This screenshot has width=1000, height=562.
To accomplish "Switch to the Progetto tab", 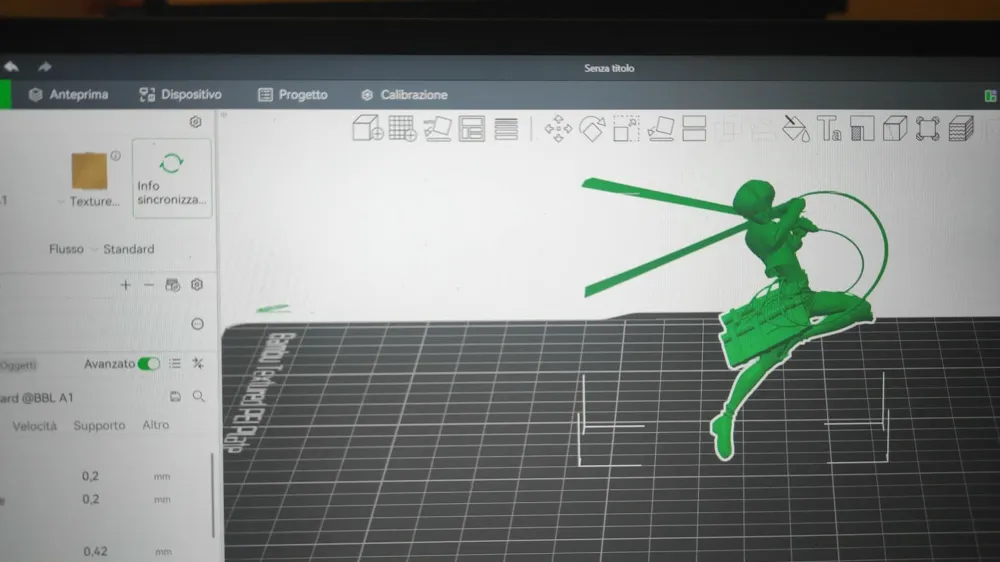I will pos(293,95).
